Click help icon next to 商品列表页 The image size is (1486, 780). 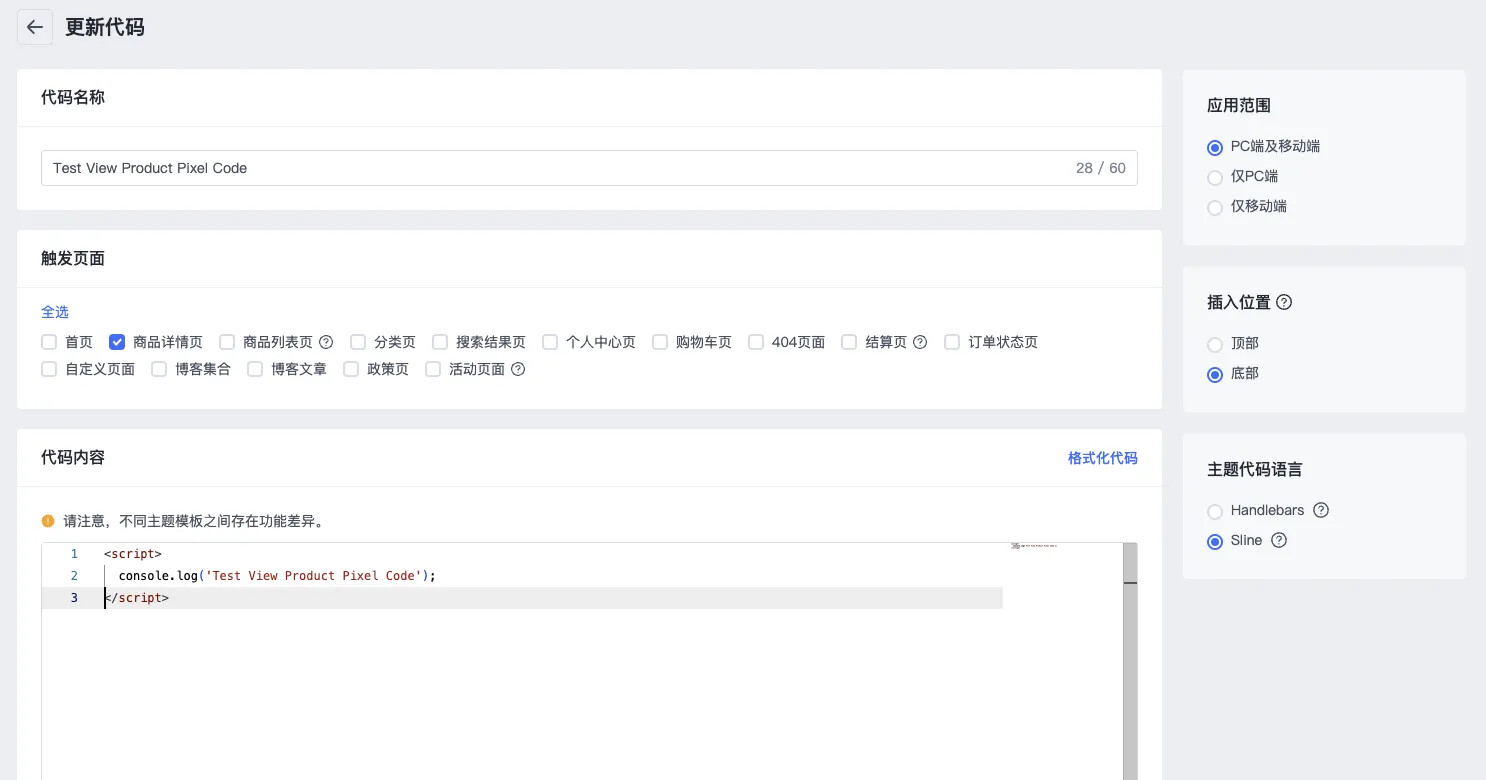point(326,342)
